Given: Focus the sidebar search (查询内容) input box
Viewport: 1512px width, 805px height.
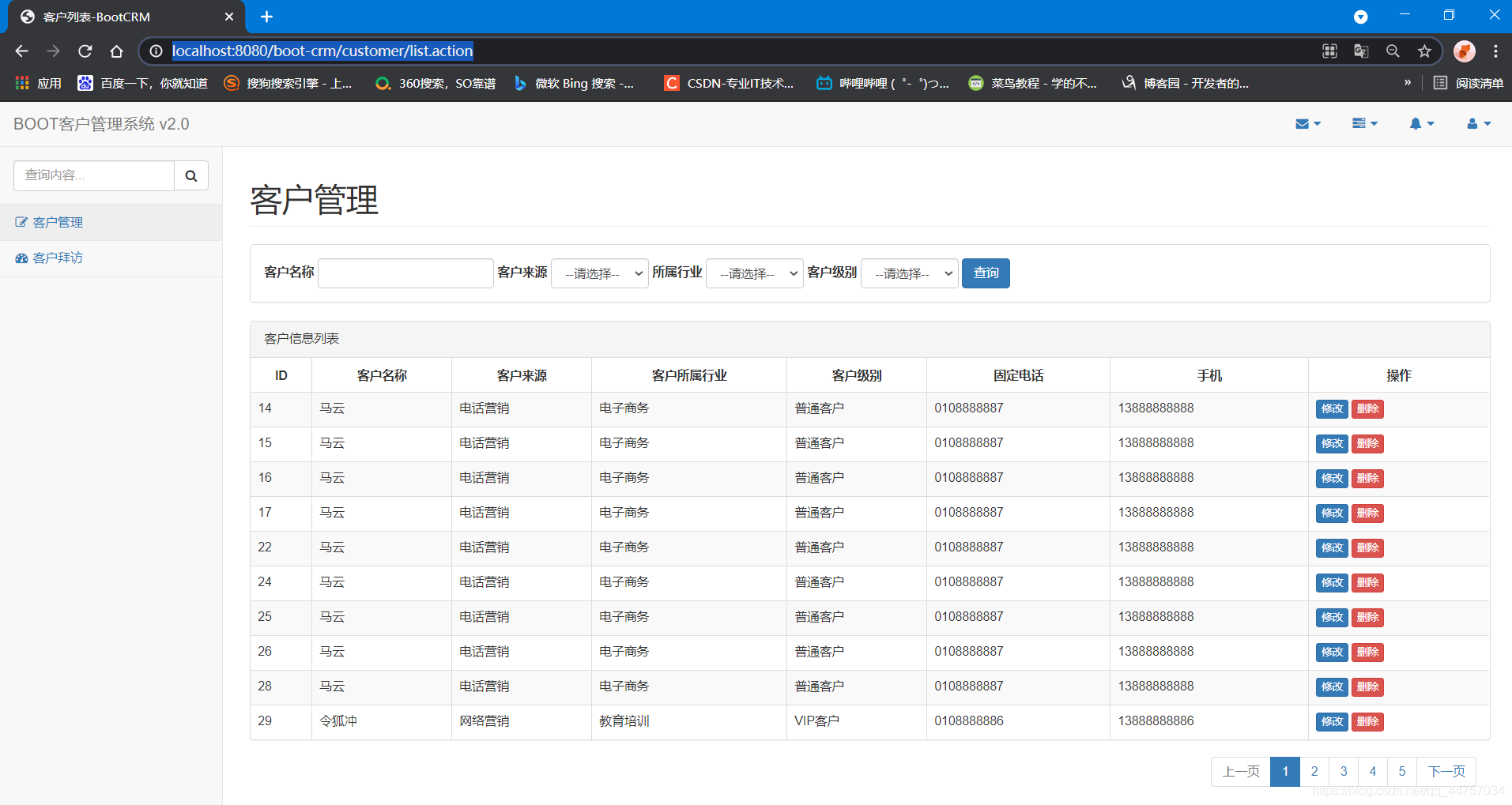Looking at the screenshot, I should (94, 175).
